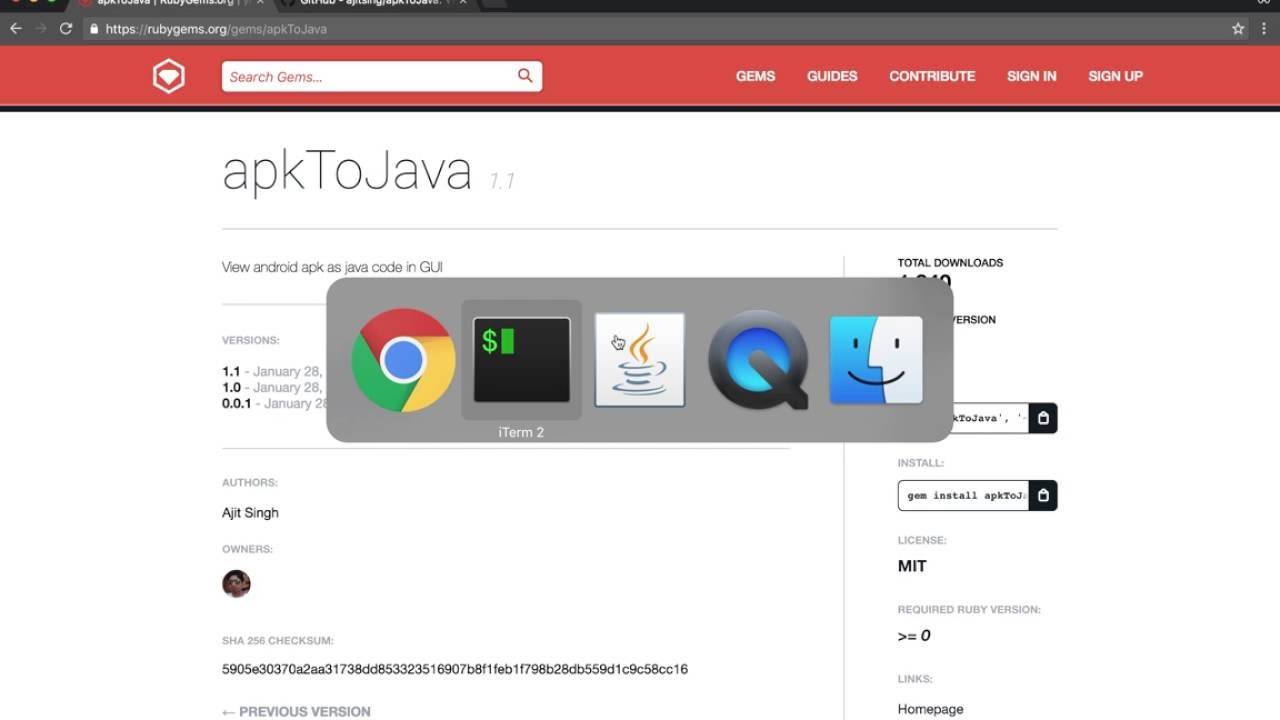Open the GUIDES navigation link
The width and height of the screenshot is (1280, 720).
(x=832, y=76)
